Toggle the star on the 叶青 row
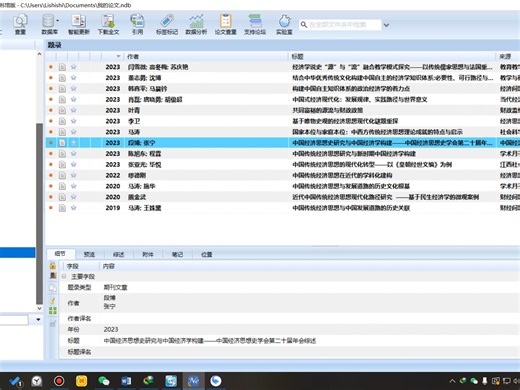Viewport: 520px width, 390px height. 74,110
